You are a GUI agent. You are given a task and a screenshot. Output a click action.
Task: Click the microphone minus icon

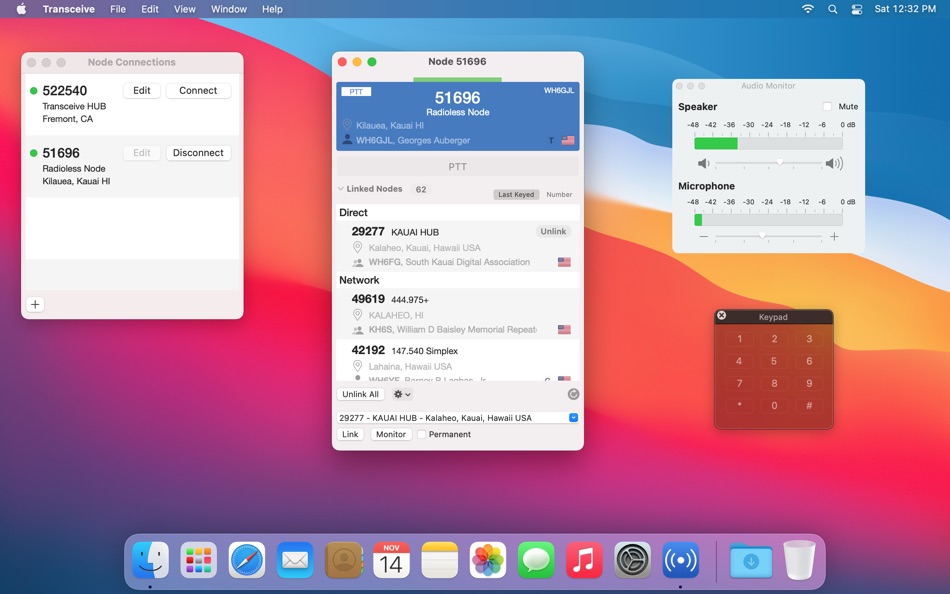coord(703,236)
